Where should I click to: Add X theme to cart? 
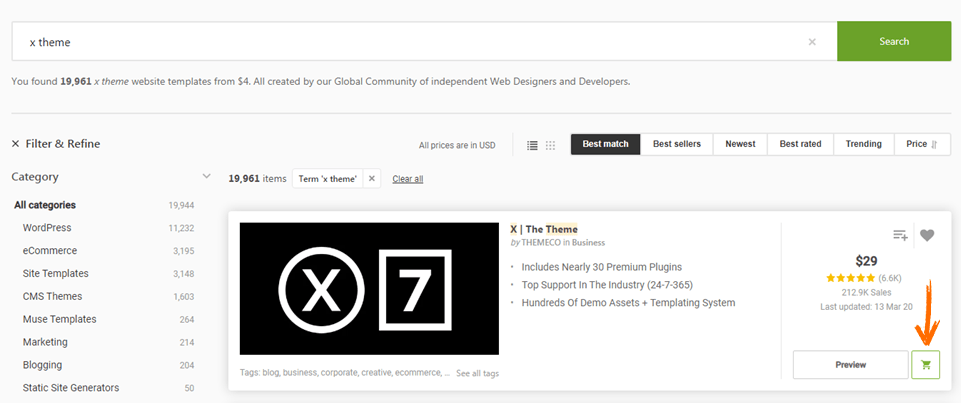point(925,364)
